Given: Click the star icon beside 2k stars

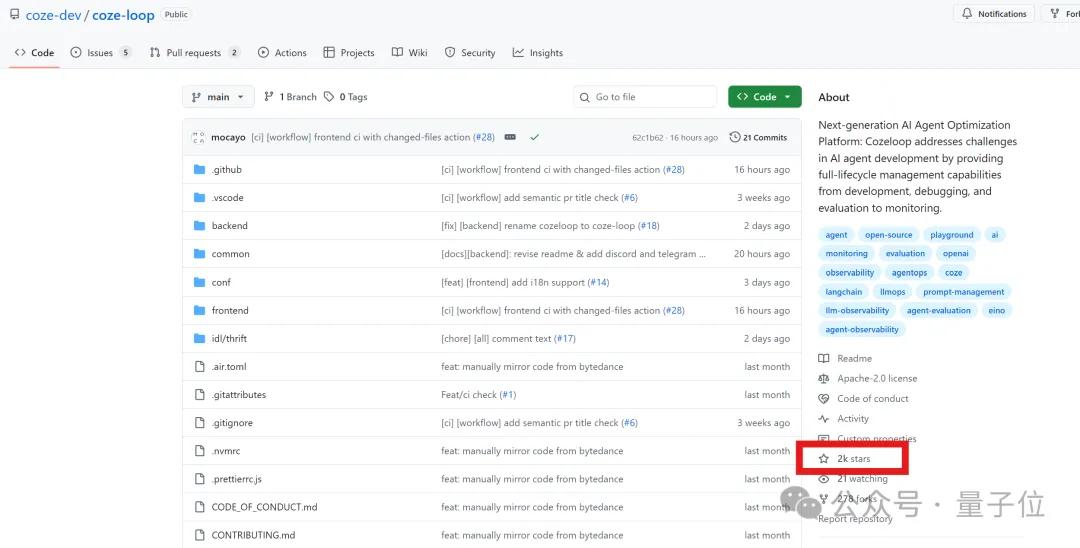Looking at the screenshot, I should [824, 459].
